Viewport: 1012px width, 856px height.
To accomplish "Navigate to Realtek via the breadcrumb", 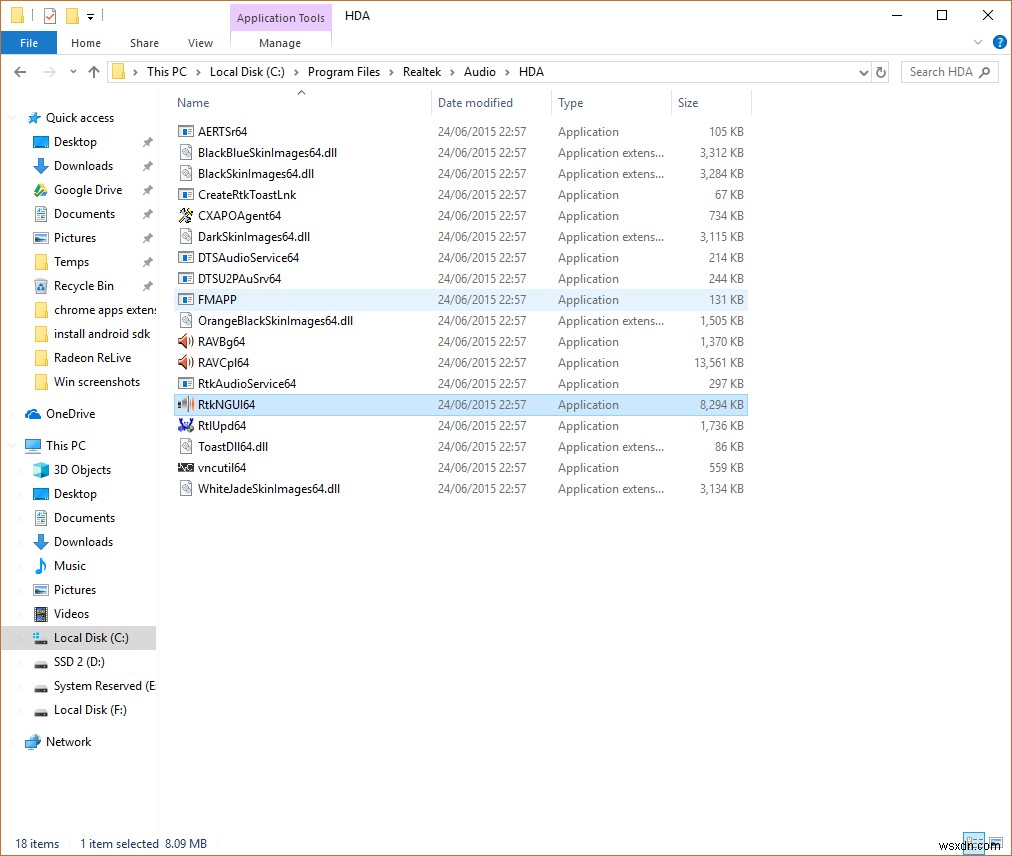I will (422, 71).
